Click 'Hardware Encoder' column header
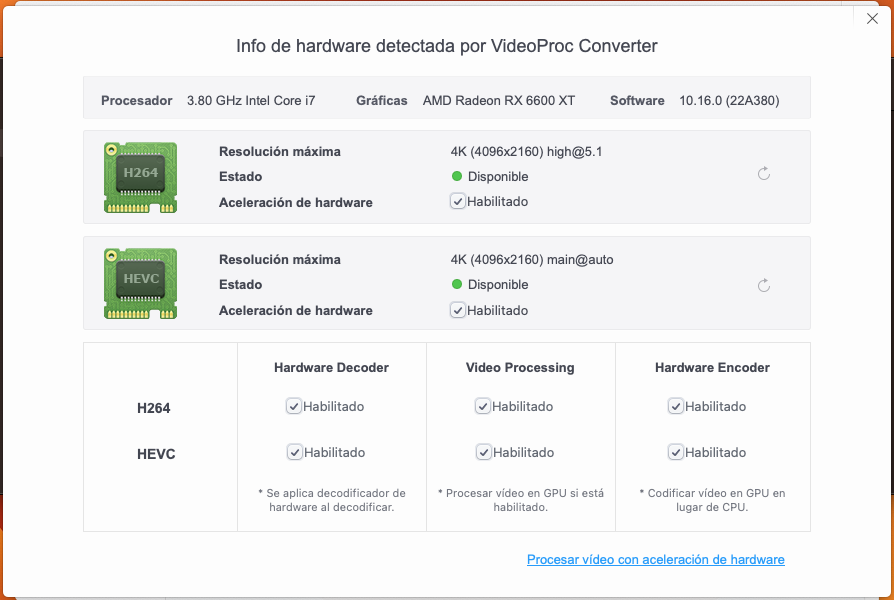The width and height of the screenshot is (894, 600). [712, 367]
